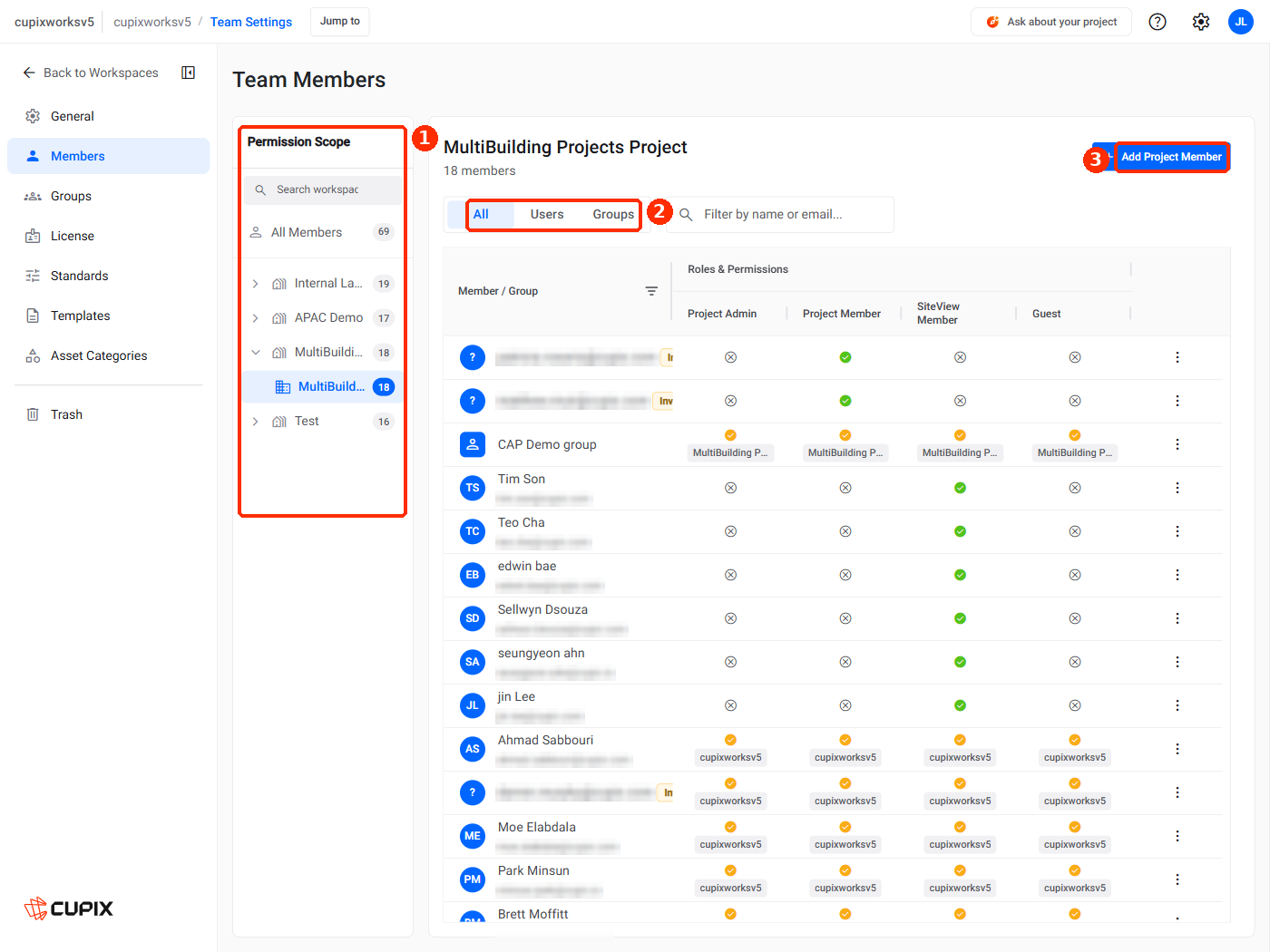Screen dimensions: 1270x952
Task: Click the Filter by name or email field
Action: click(x=780, y=215)
